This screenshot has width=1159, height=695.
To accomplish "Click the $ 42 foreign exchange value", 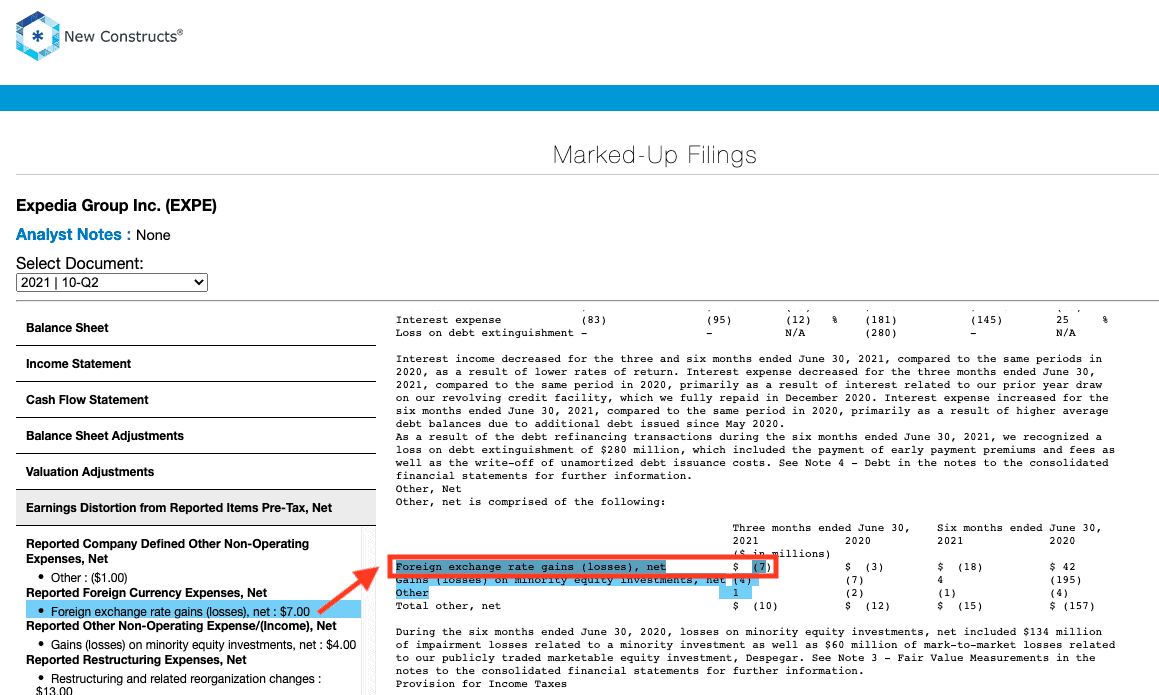I will click(1062, 567).
